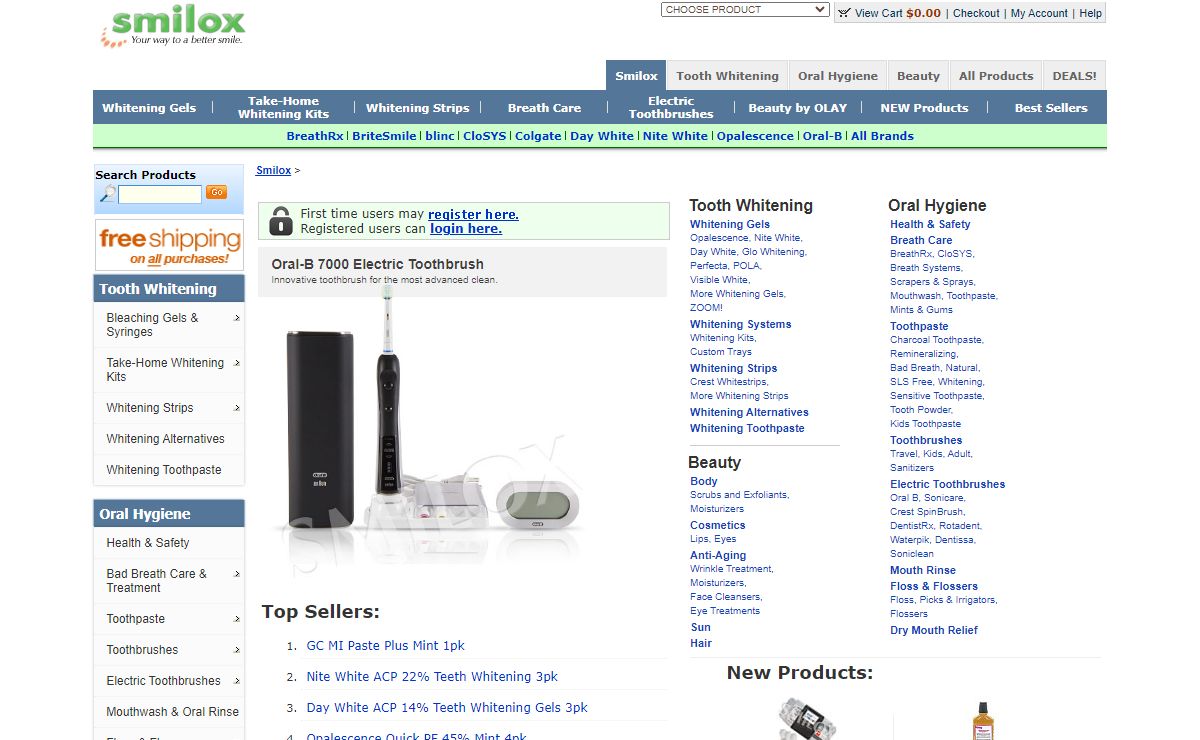Expand Bad Breath Care & Treatment arrow
1200x740 pixels.
pyautogui.click(x=237, y=574)
